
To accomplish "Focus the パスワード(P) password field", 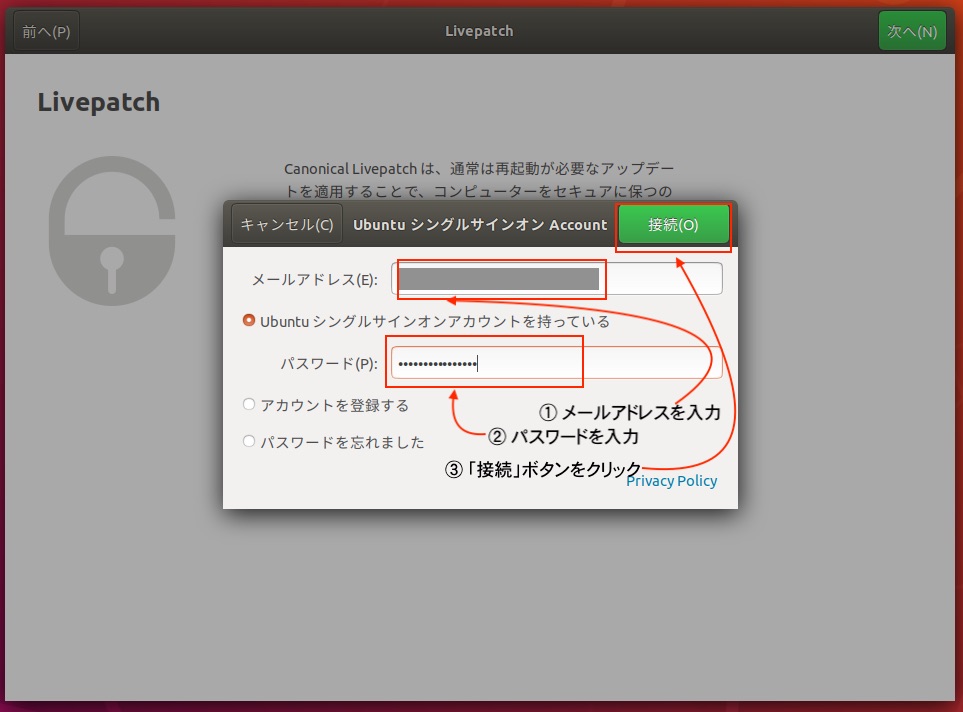I will coord(556,363).
